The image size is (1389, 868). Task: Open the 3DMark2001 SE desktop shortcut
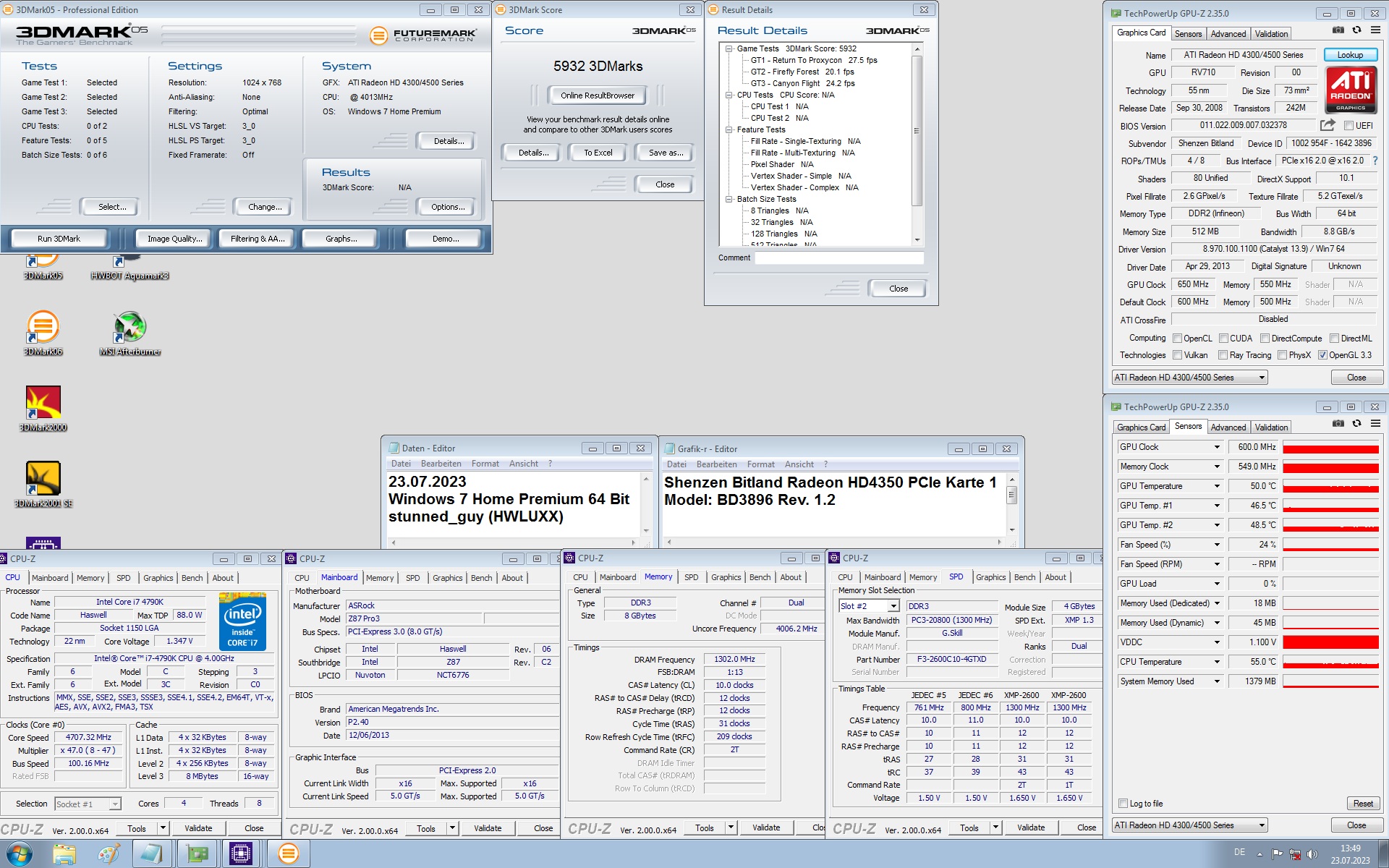(x=43, y=484)
